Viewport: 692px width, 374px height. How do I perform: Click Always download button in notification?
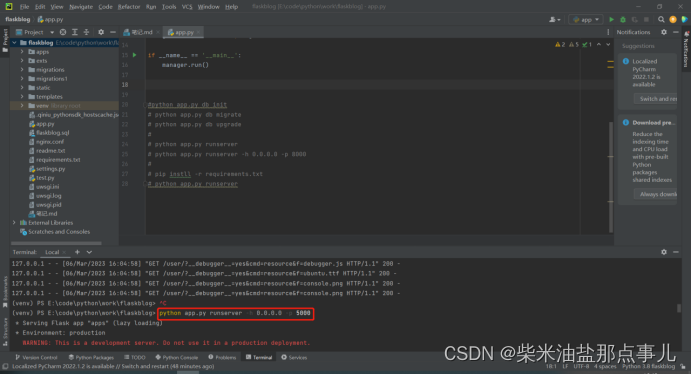[655, 194]
